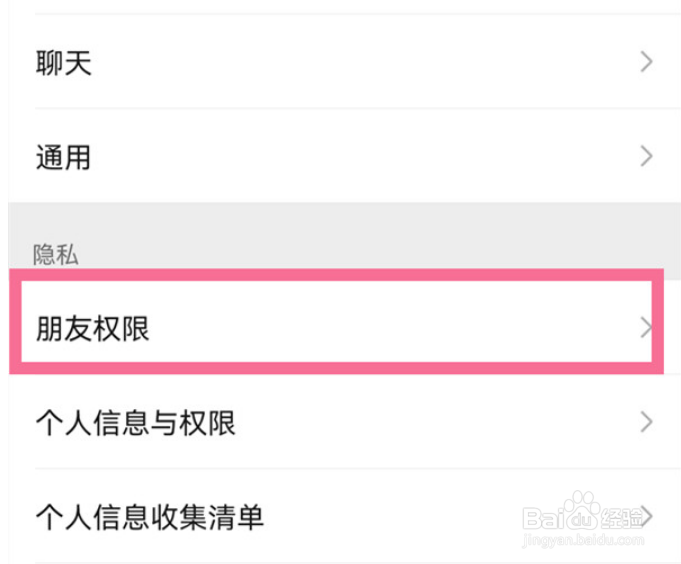Viewport: 681px width, 564px height.
Task: Open the 个人信息收集清单 label
Action: pos(150,517)
